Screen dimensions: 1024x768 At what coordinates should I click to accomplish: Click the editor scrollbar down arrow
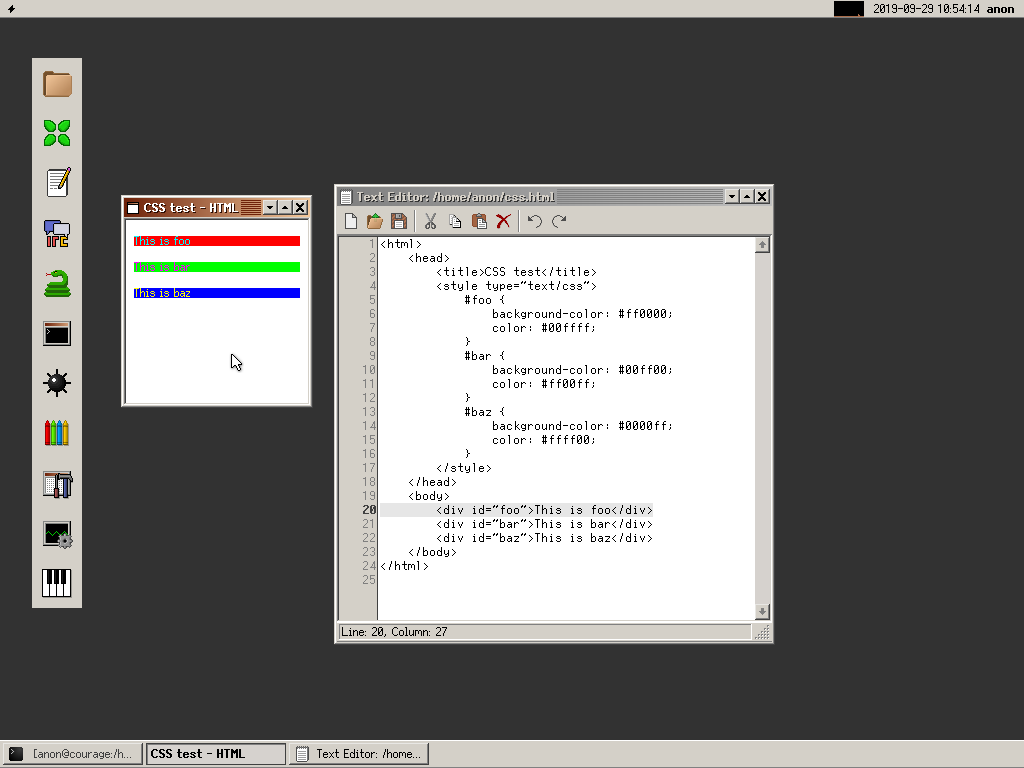coord(762,612)
